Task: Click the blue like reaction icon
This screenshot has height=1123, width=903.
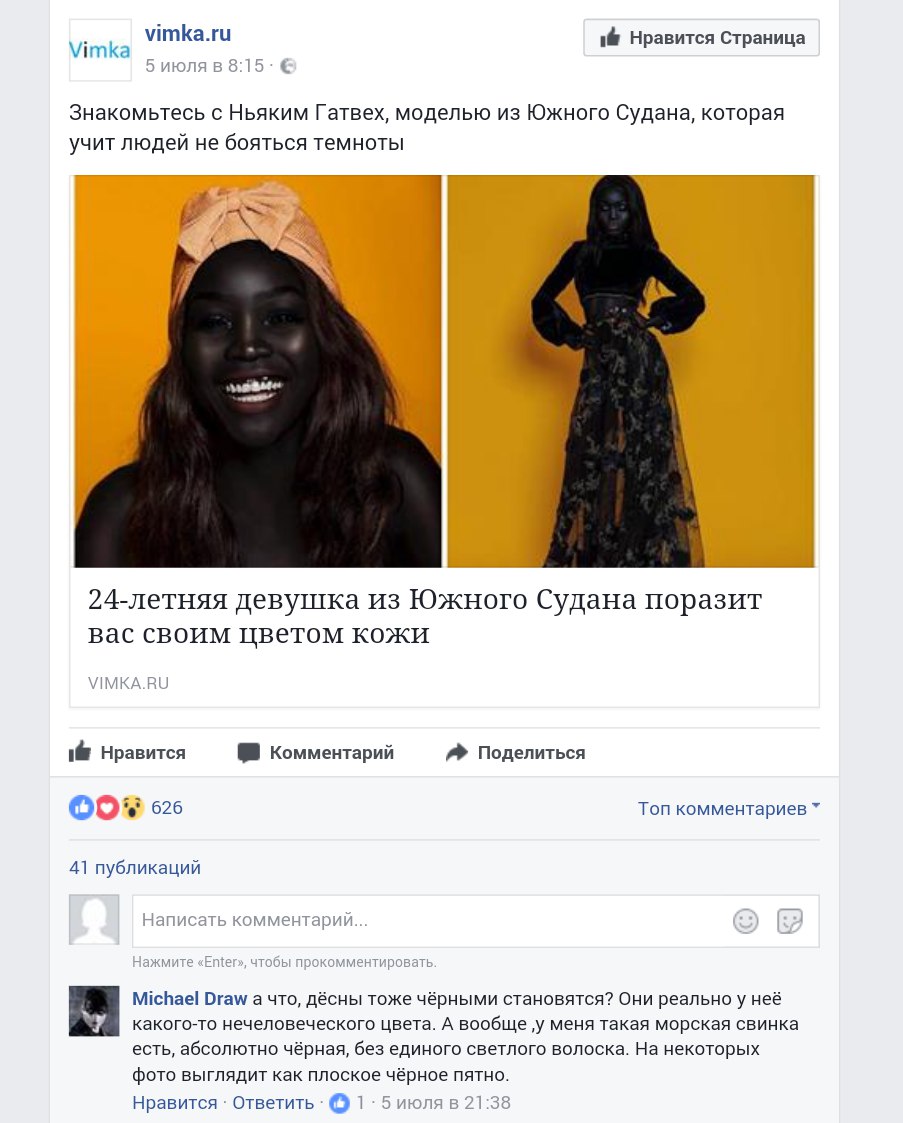Action: (x=82, y=808)
